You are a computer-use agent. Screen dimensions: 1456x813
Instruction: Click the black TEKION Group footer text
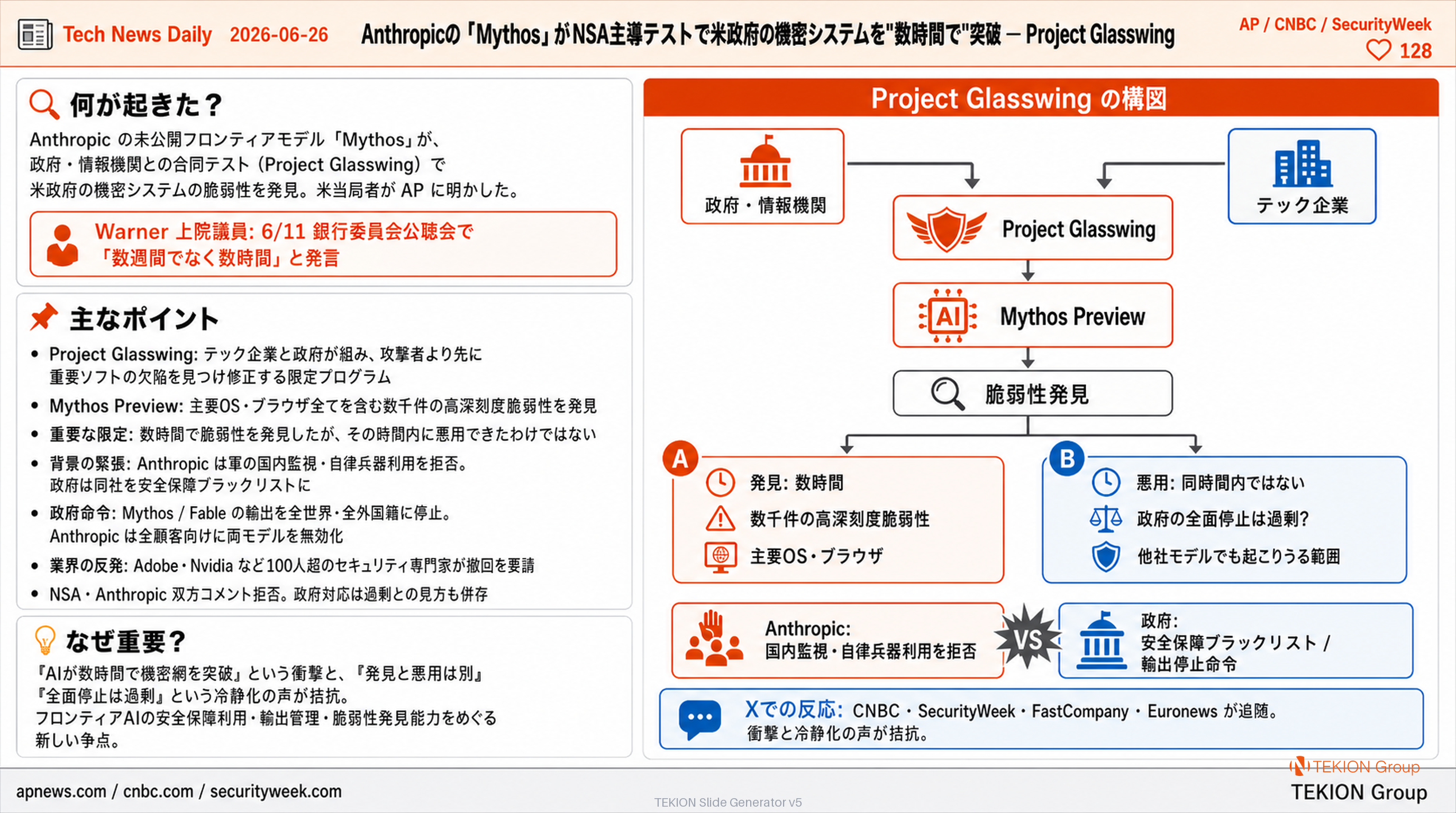pos(1359,792)
